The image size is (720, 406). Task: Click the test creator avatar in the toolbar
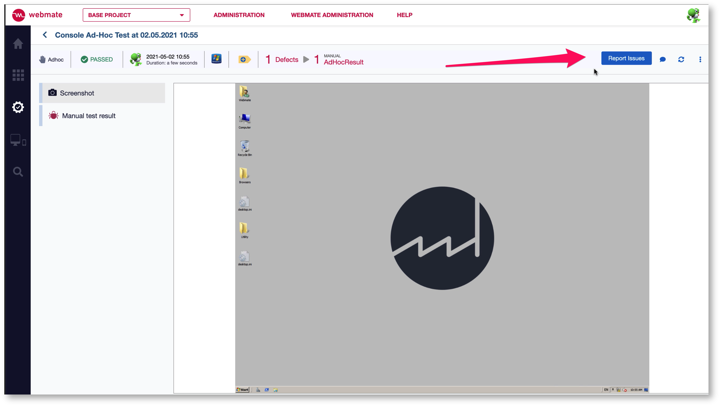point(135,59)
